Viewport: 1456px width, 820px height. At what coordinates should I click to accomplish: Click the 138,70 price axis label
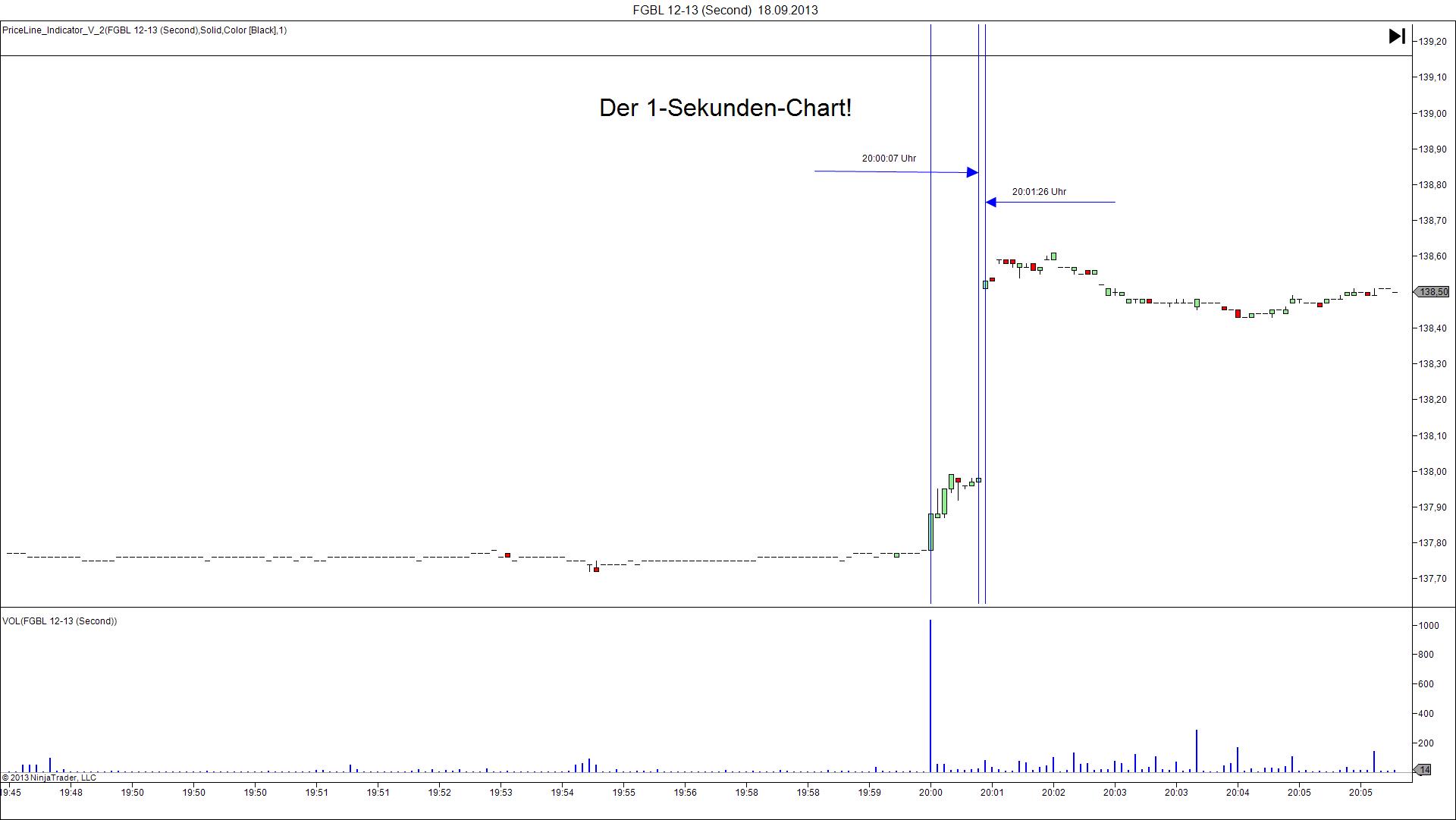coord(1432,221)
